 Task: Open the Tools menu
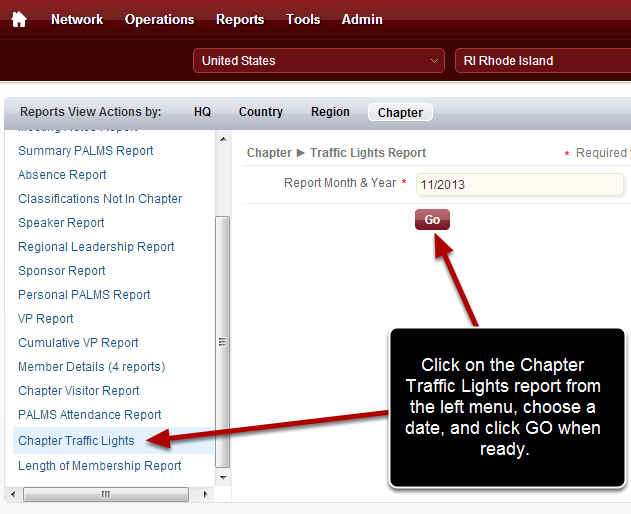pyautogui.click(x=303, y=20)
